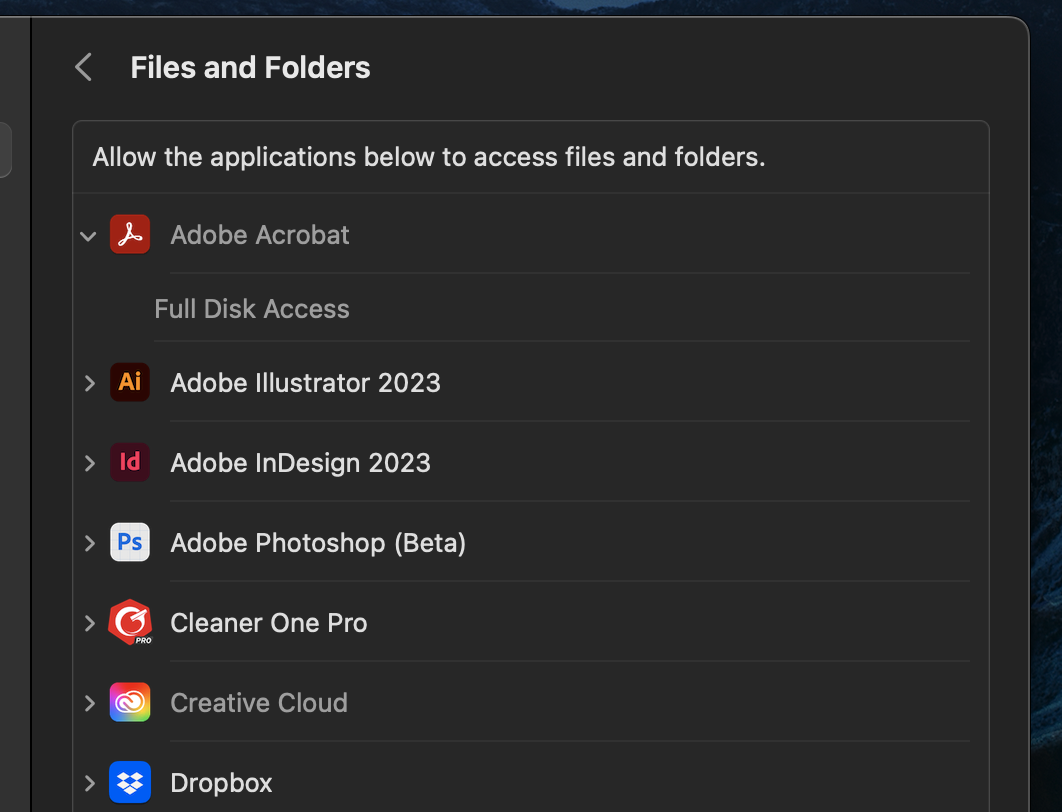Click the Adobe InDesign 2023 icon
Viewport: 1062px width, 812px height.
point(130,462)
